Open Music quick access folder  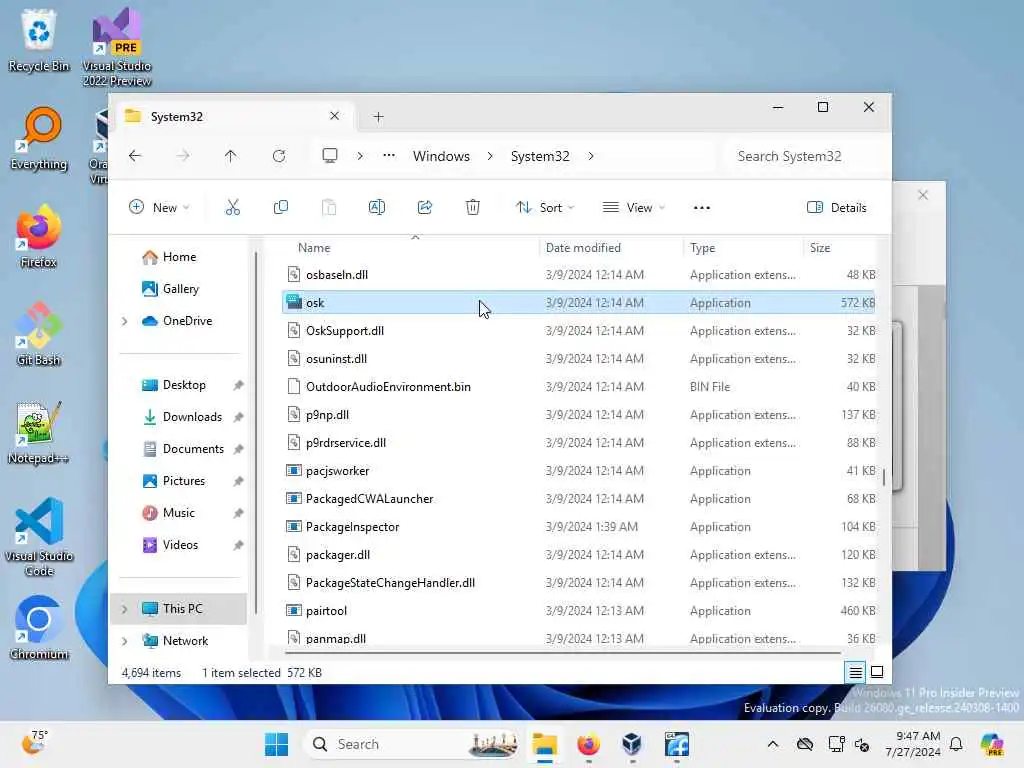pos(168,513)
